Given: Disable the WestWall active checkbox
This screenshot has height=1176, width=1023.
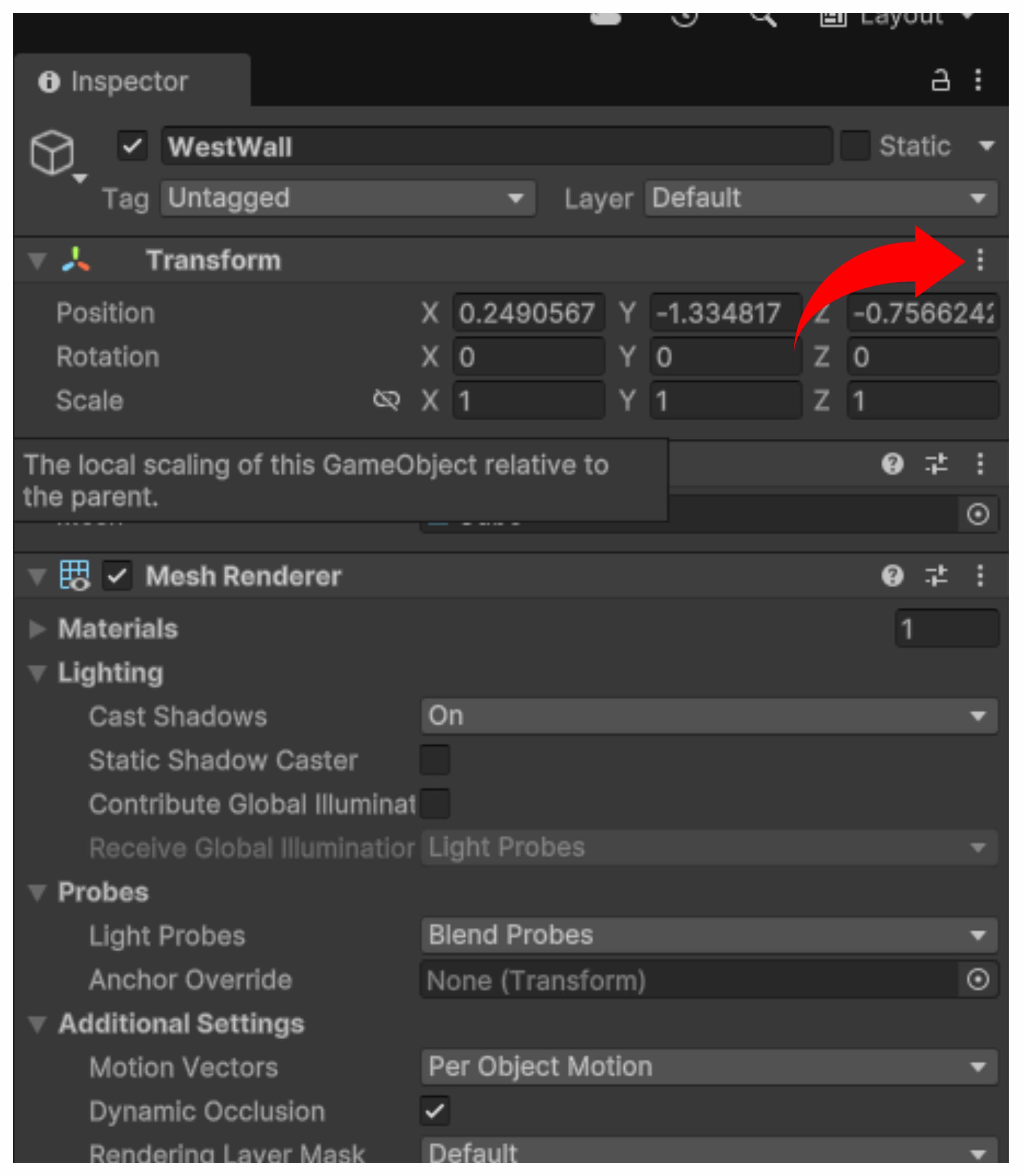Looking at the screenshot, I should tap(133, 146).
